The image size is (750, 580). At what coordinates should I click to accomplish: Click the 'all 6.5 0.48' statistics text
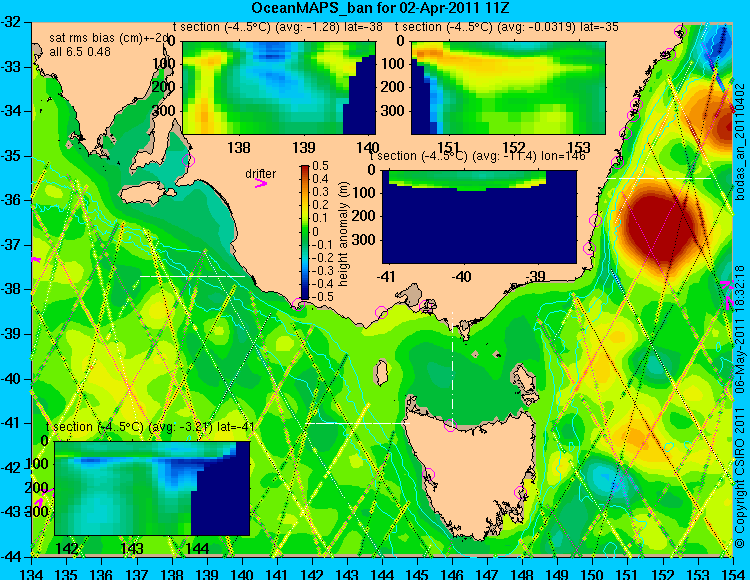click(80, 51)
